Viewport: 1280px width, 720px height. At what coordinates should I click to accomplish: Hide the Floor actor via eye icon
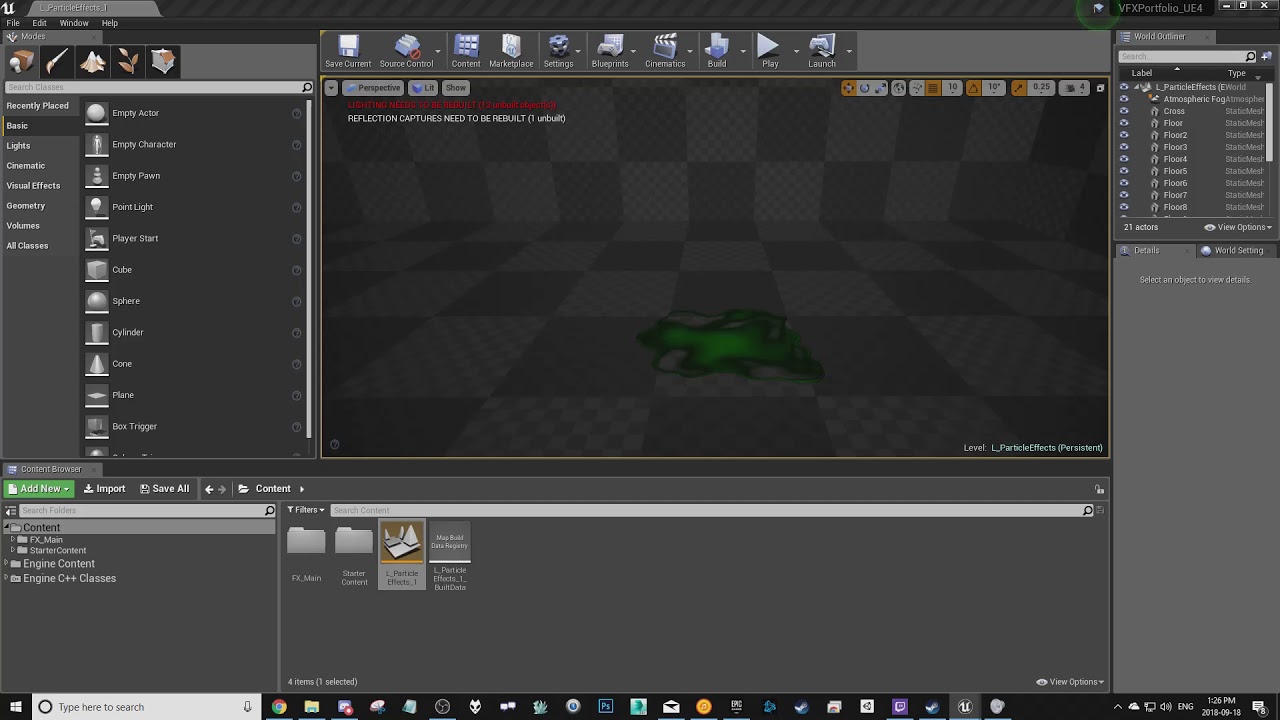(x=1124, y=123)
